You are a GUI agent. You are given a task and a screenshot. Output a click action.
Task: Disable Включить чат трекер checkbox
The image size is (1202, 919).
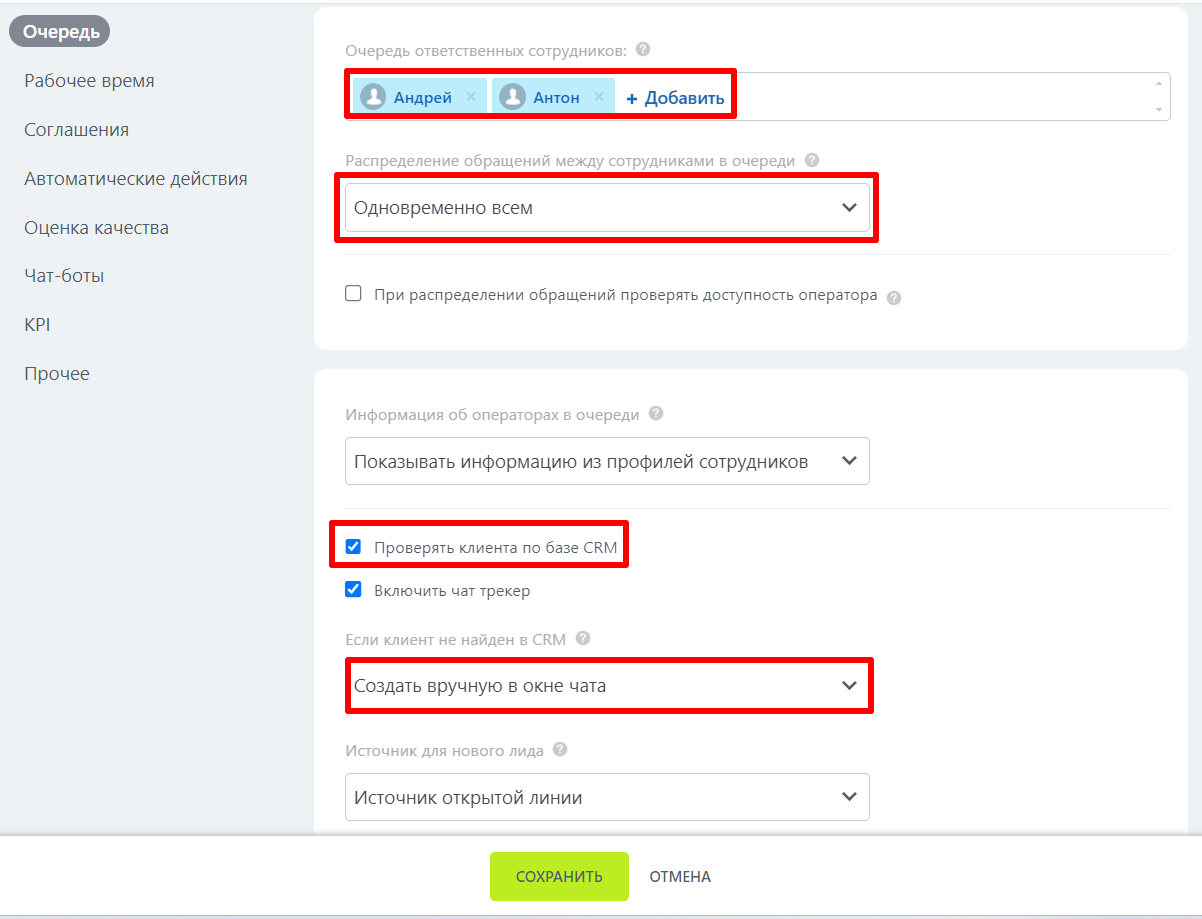(x=353, y=590)
